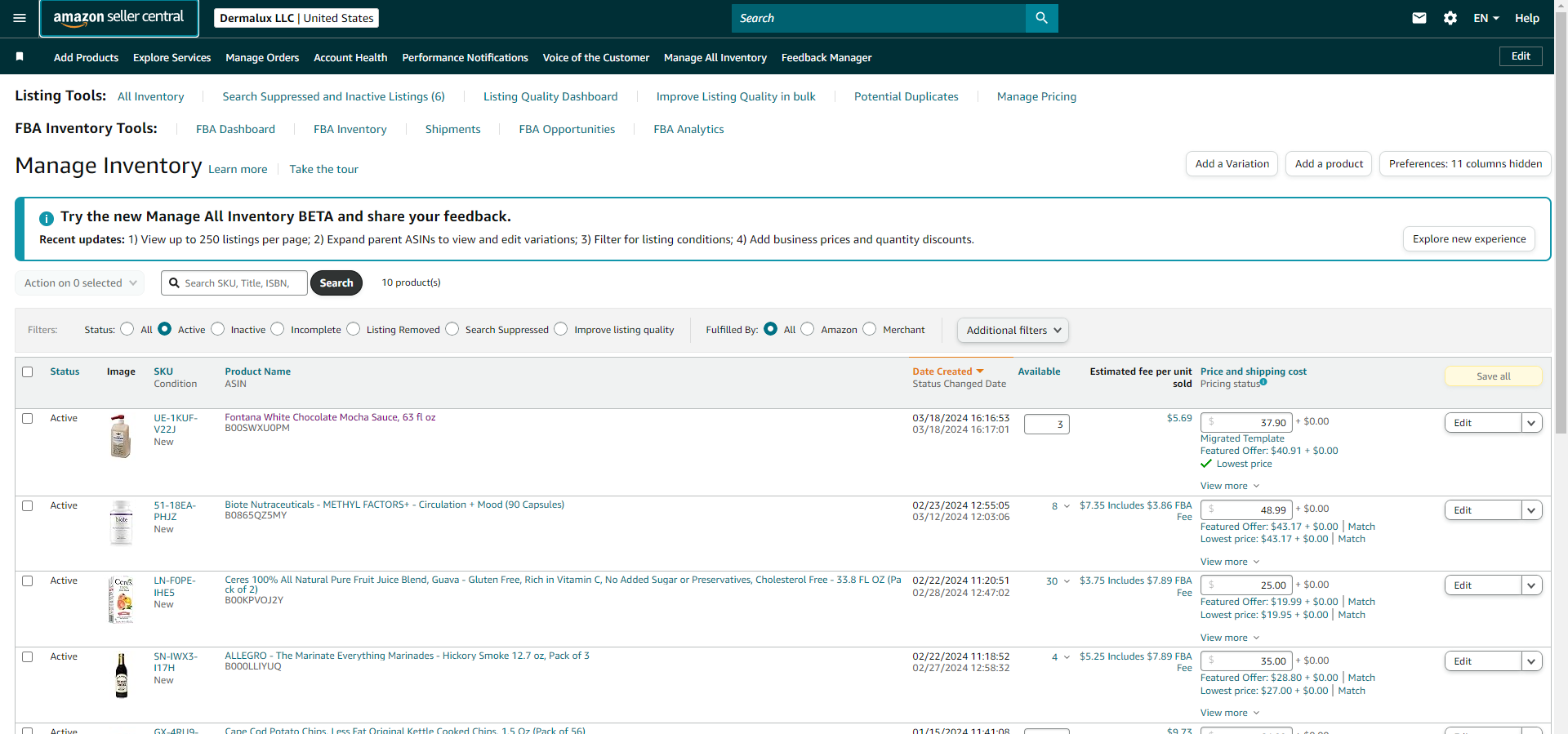Open Voice of the Customer menu

[596, 57]
